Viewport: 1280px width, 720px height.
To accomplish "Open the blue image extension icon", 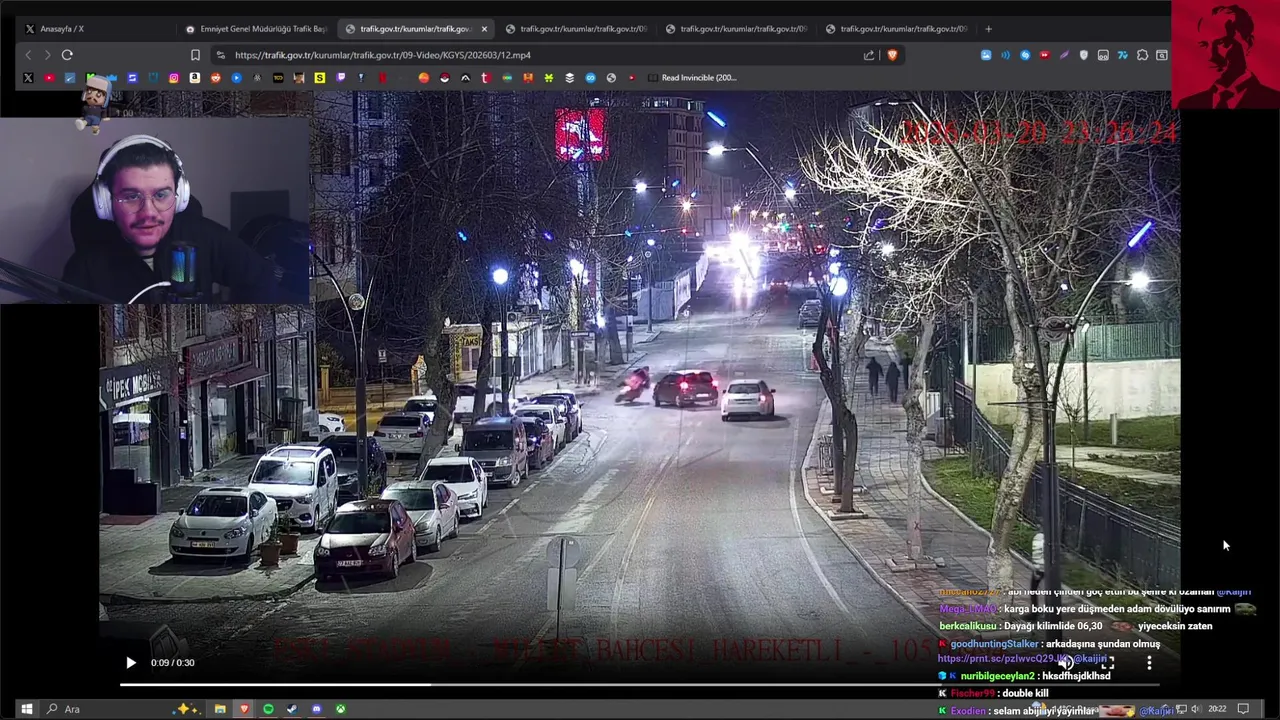I will pyautogui.click(x=986, y=55).
